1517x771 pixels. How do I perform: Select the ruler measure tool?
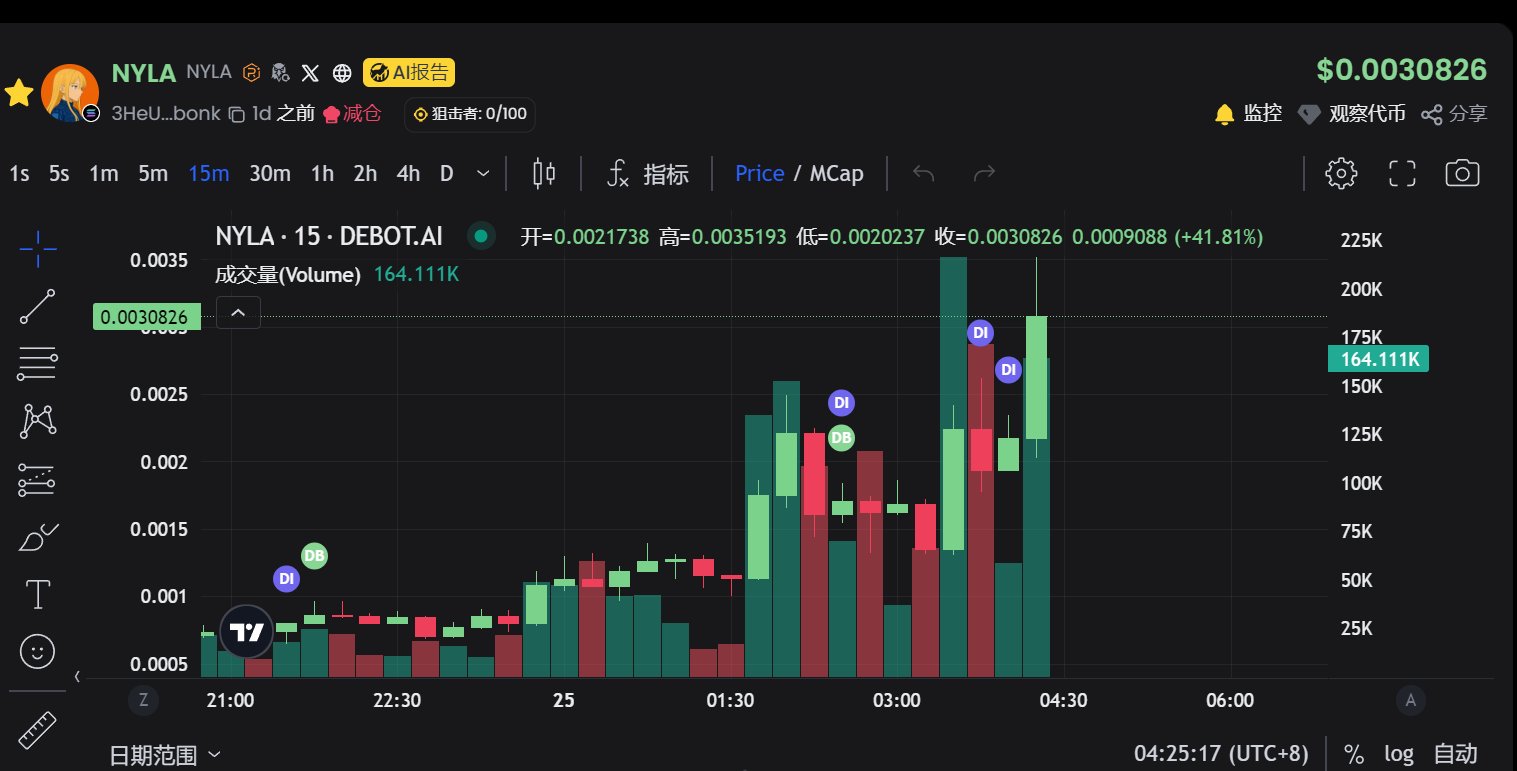point(37,731)
